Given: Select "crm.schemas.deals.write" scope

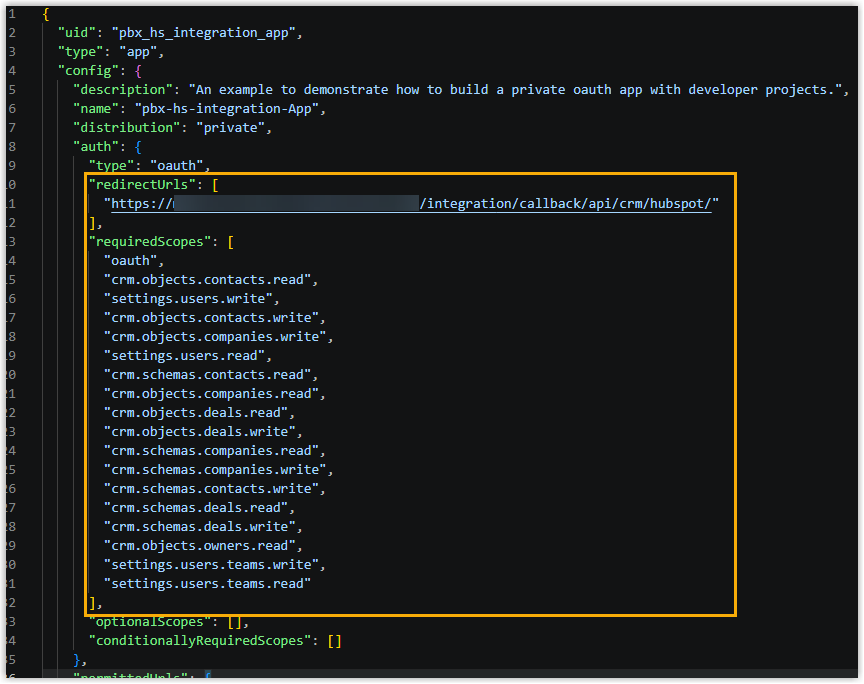Looking at the screenshot, I should [200, 527].
